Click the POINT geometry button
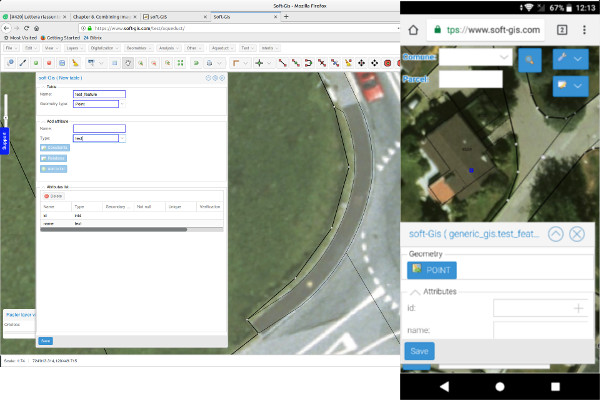 coord(432,271)
